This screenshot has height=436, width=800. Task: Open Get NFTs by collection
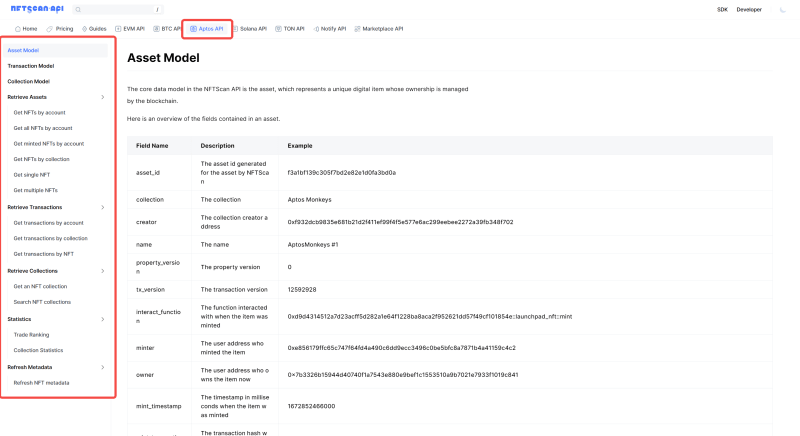coord(41,160)
